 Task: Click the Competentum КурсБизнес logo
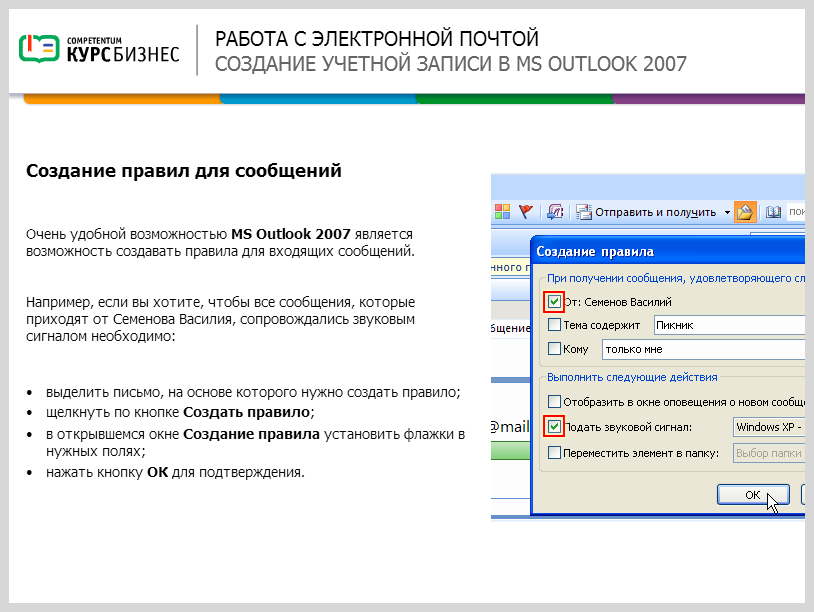[99, 49]
